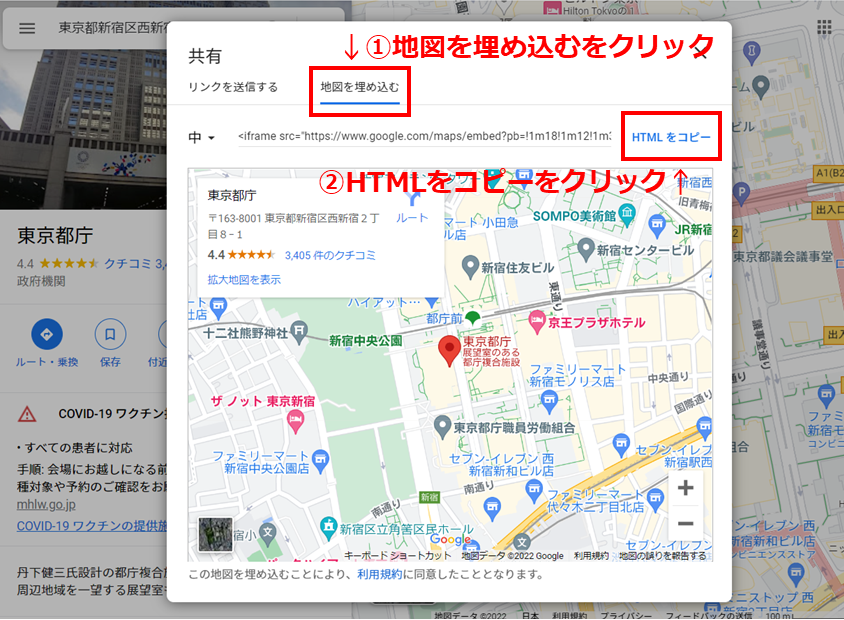Click the ルート・乗換 directions icon
This screenshot has width=844, height=620.
coord(47,334)
